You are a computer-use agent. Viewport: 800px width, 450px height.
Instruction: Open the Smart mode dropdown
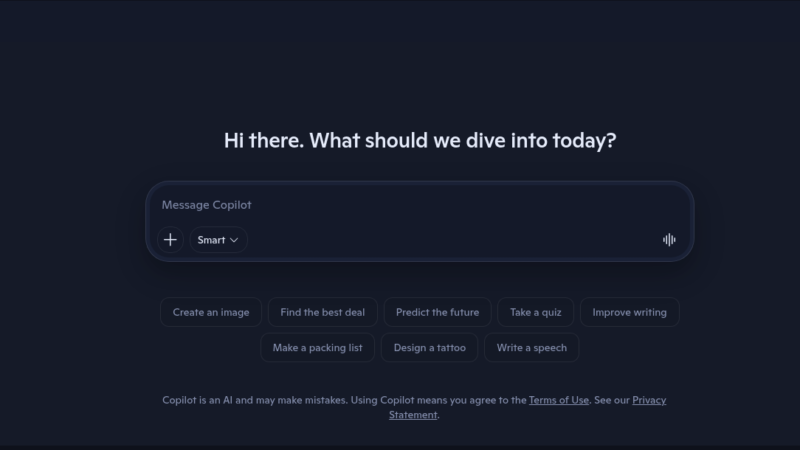(218, 240)
